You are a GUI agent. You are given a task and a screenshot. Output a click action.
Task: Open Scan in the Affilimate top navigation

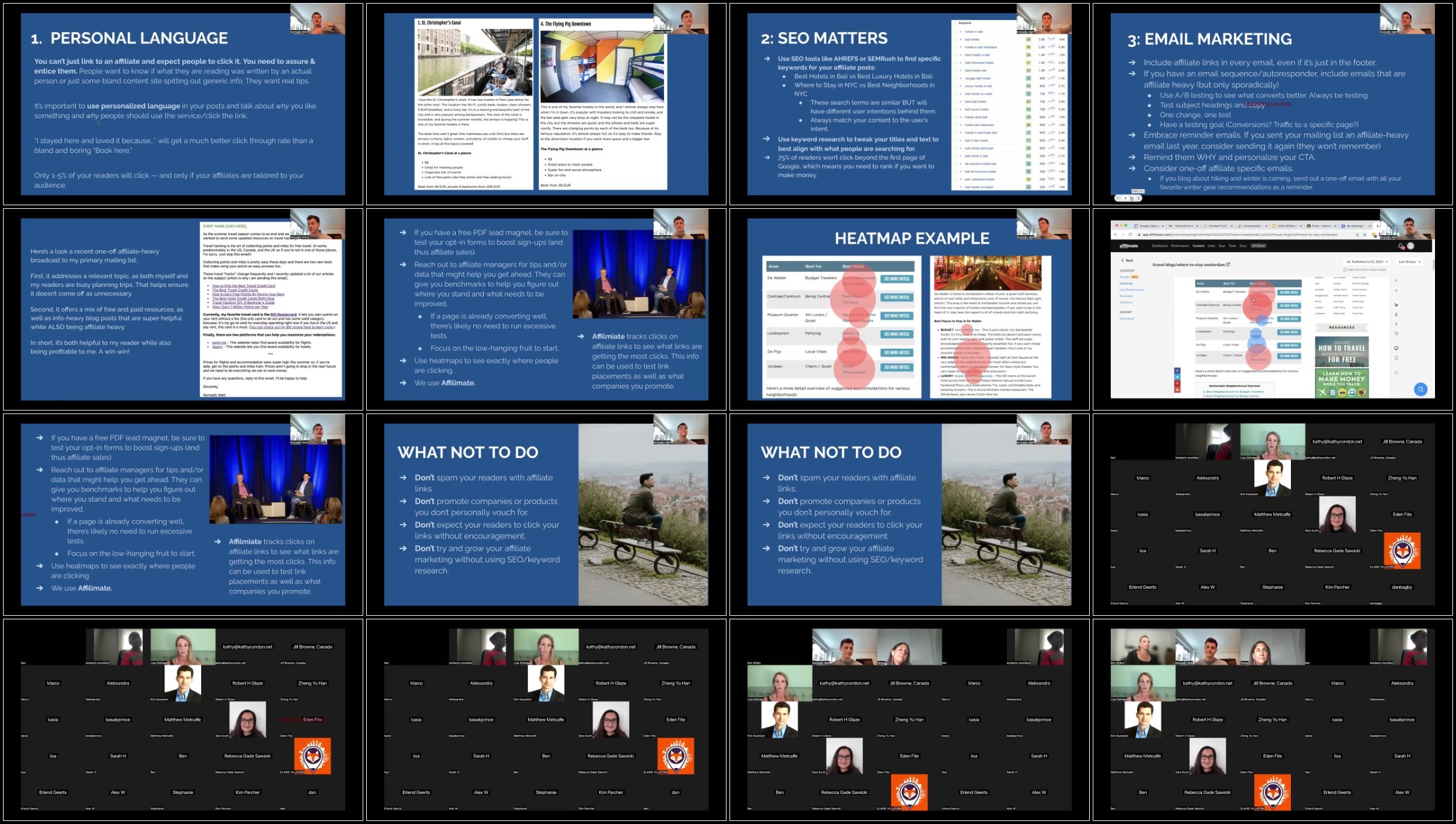(x=1222, y=245)
